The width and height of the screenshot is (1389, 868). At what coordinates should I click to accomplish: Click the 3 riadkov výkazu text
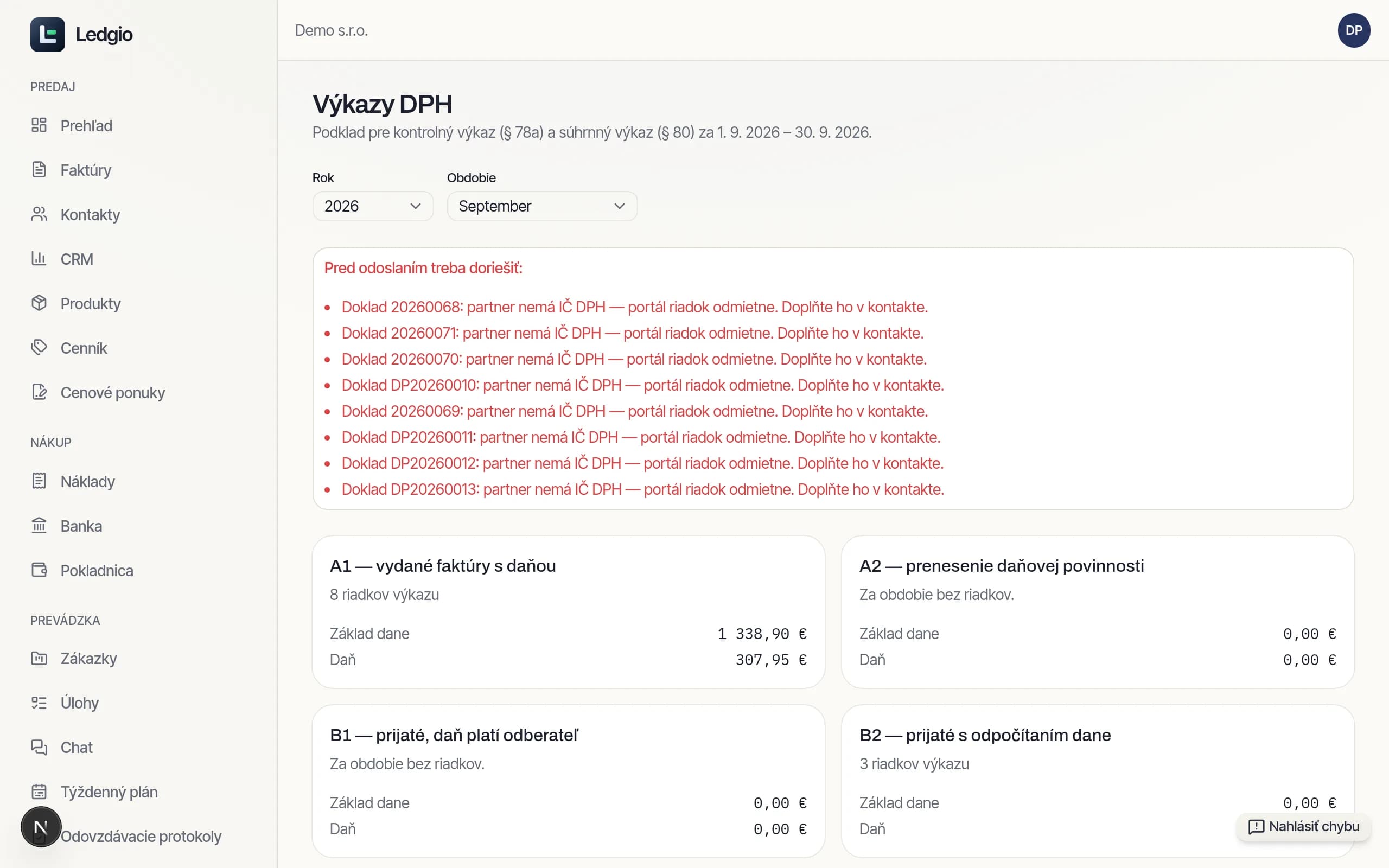(914, 764)
